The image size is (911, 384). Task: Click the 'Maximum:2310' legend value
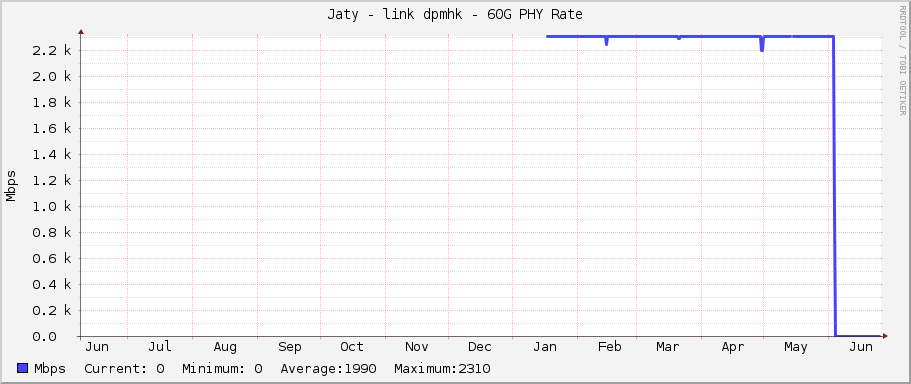pyautogui.click(x=442, y=369)
